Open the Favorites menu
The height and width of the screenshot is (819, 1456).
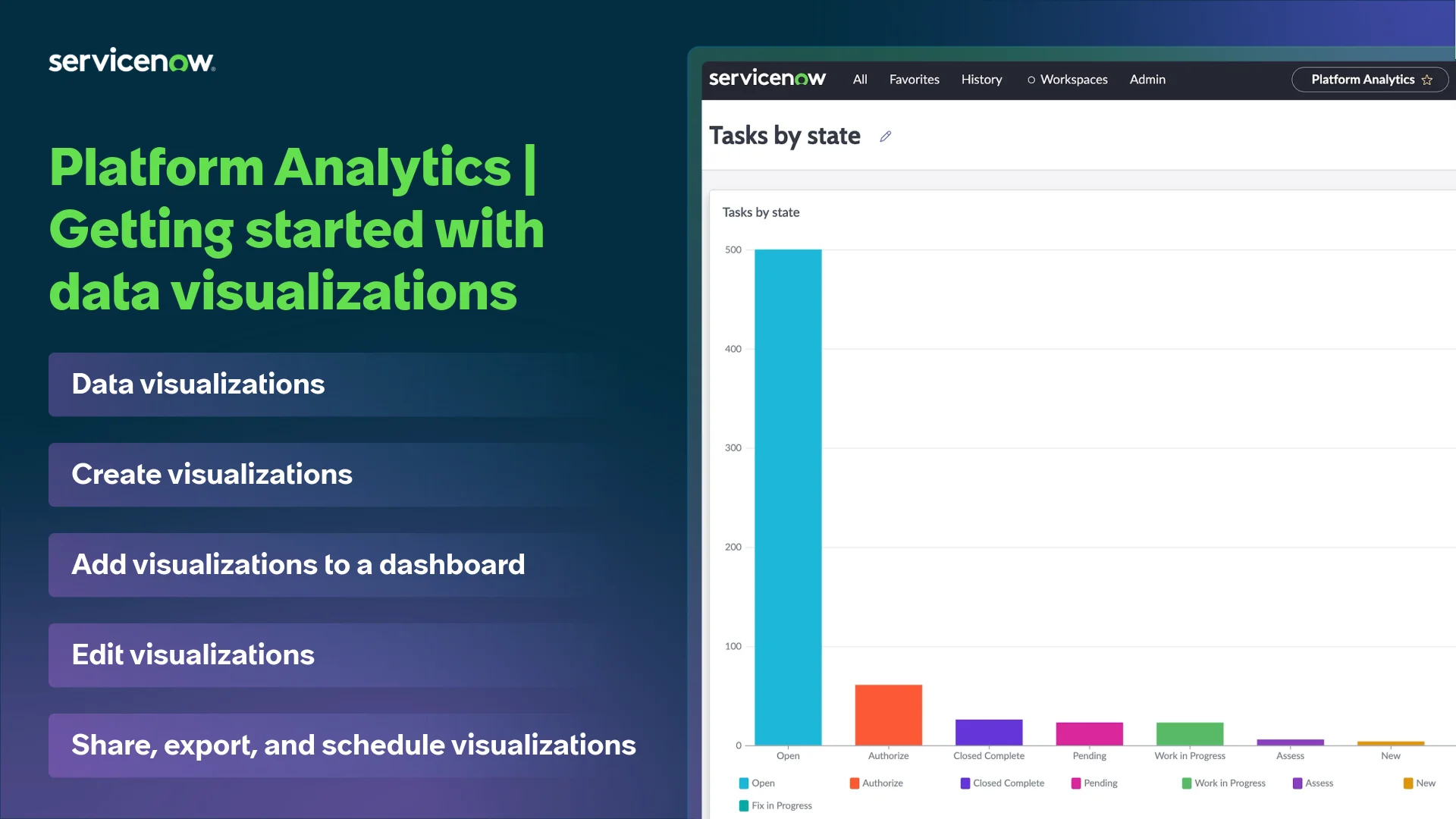pyautogui.click(x=914, y=79)
